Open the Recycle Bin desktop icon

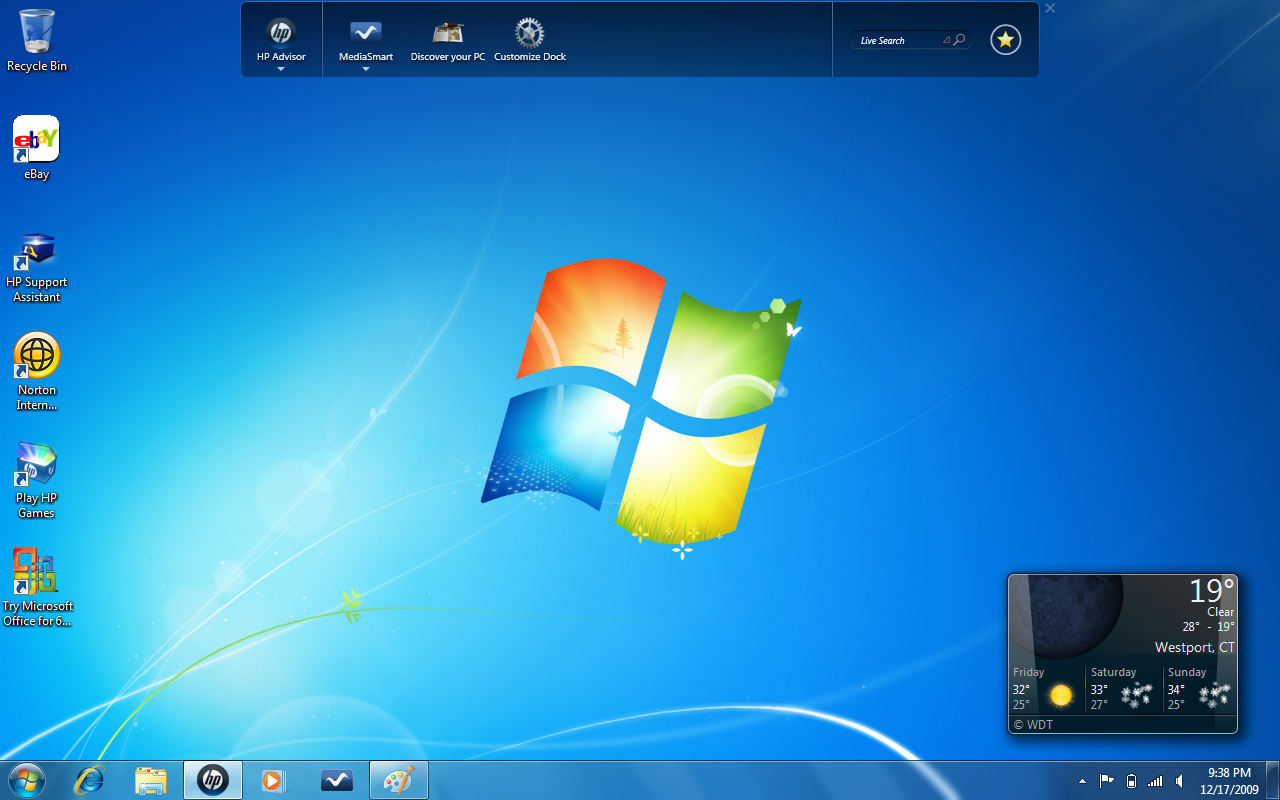[37, 40]
